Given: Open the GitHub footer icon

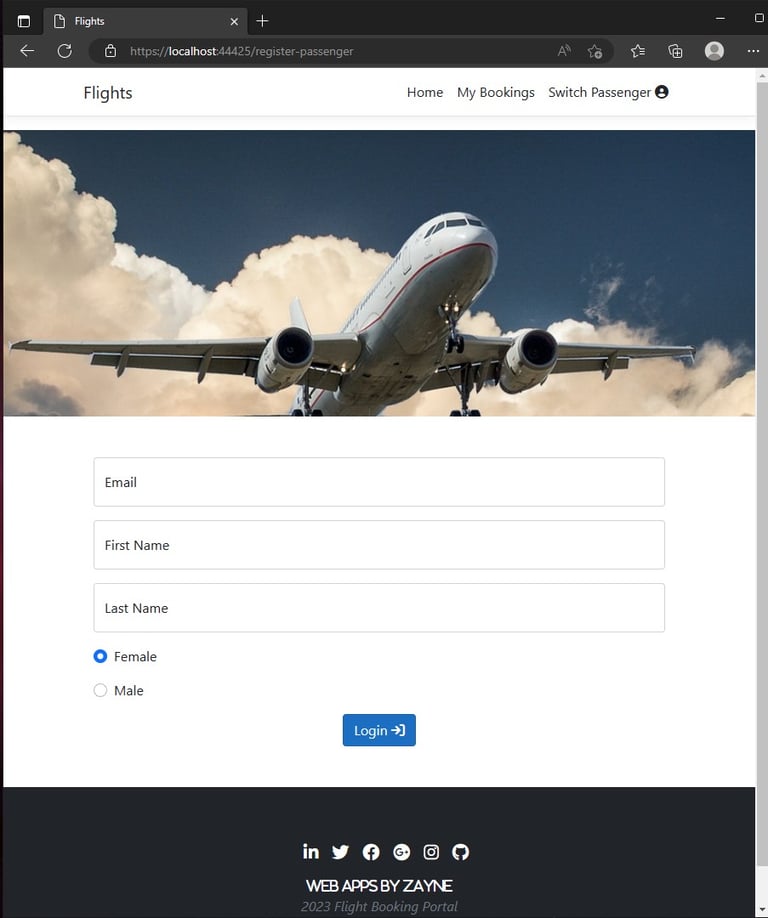Looking at the screenshot, I should [x=461, y=852].
